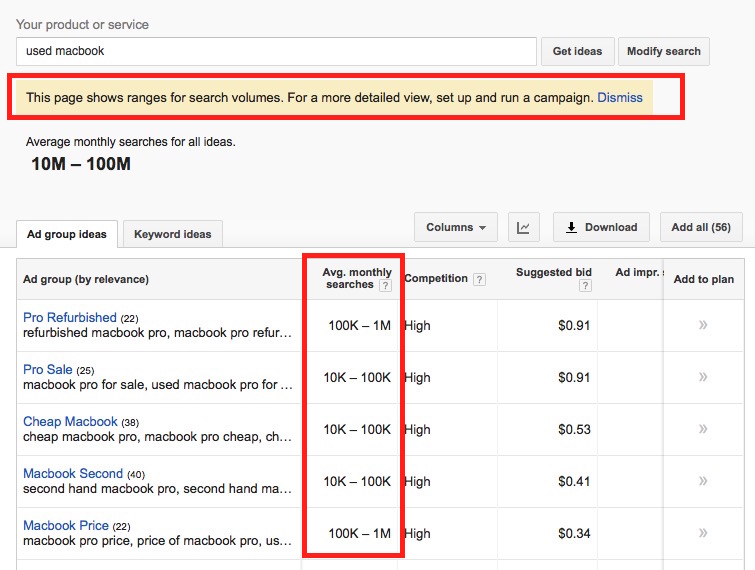The width and height of the screenshot is (755, 570).
Task: Click help icon next to Competition header
Action: 480,280
